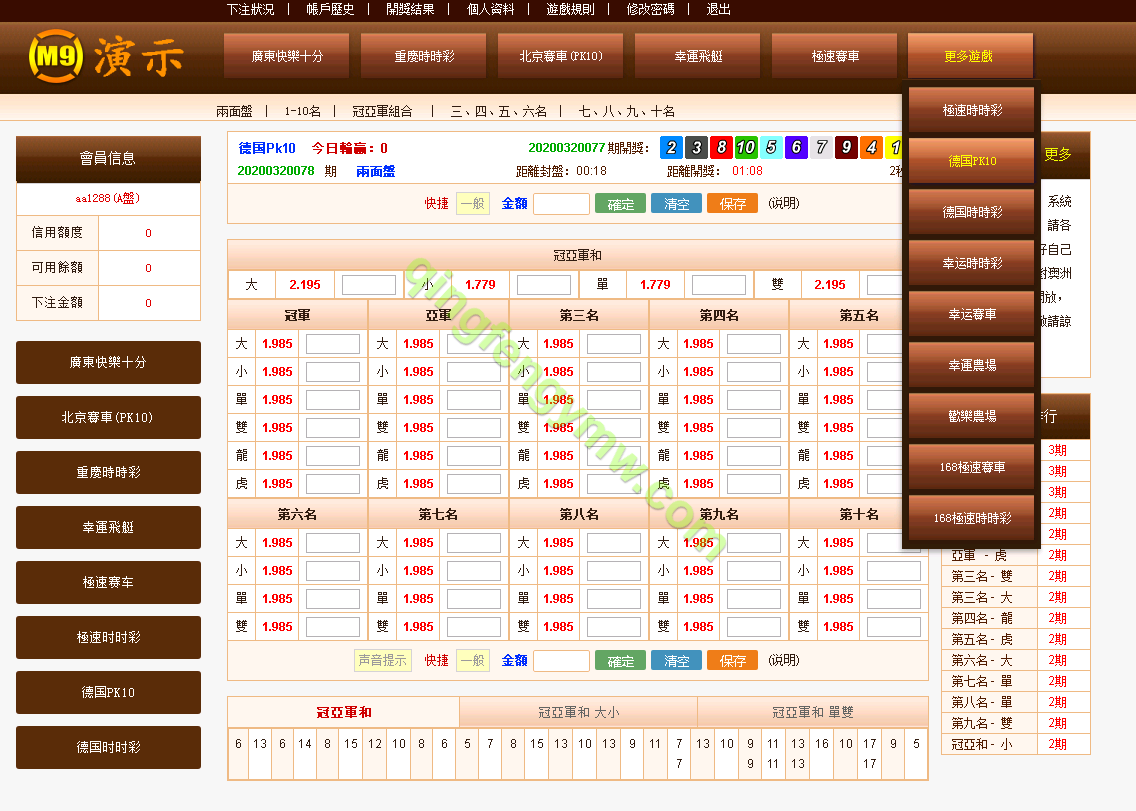This screenshot has width=1136, height=811.
Task: Click the 冠軍 大 bet amount field
Action: [x=332, y=344]
